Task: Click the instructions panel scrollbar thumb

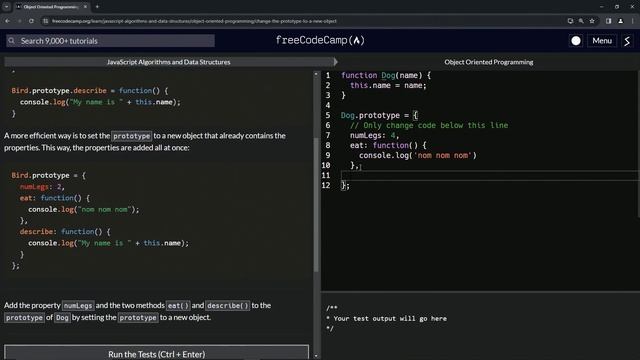Action: (316, 204)
